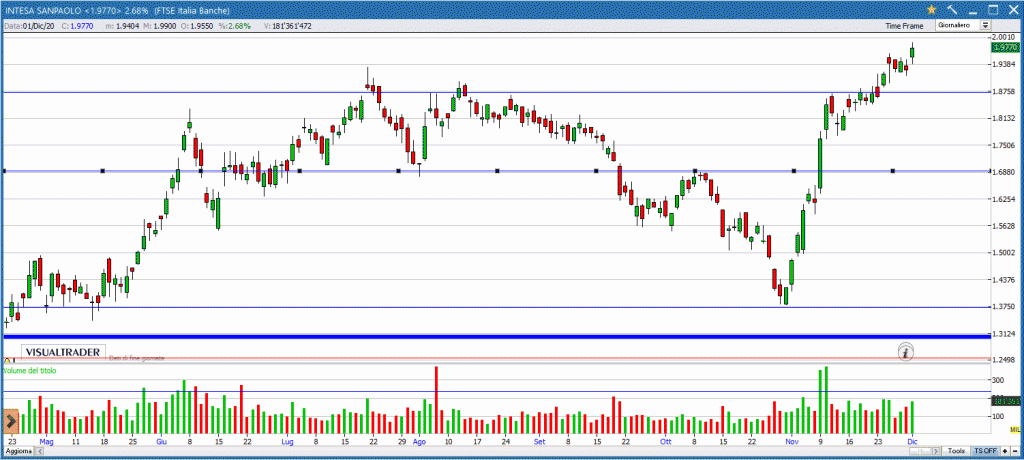Image resolution: width=1024 pixels, height=460 pixels.
Task: Click the 1.3750 price axis label
Action: [1006, 306]
